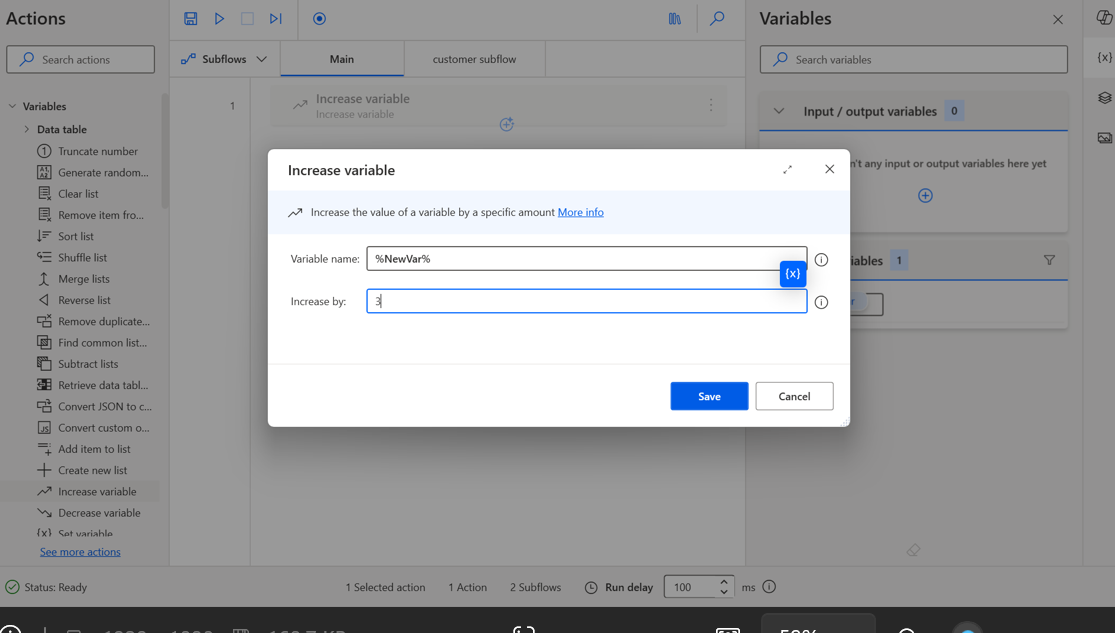1115x633 pixels.
Task: Click the Search variables field
Action: 914,59
